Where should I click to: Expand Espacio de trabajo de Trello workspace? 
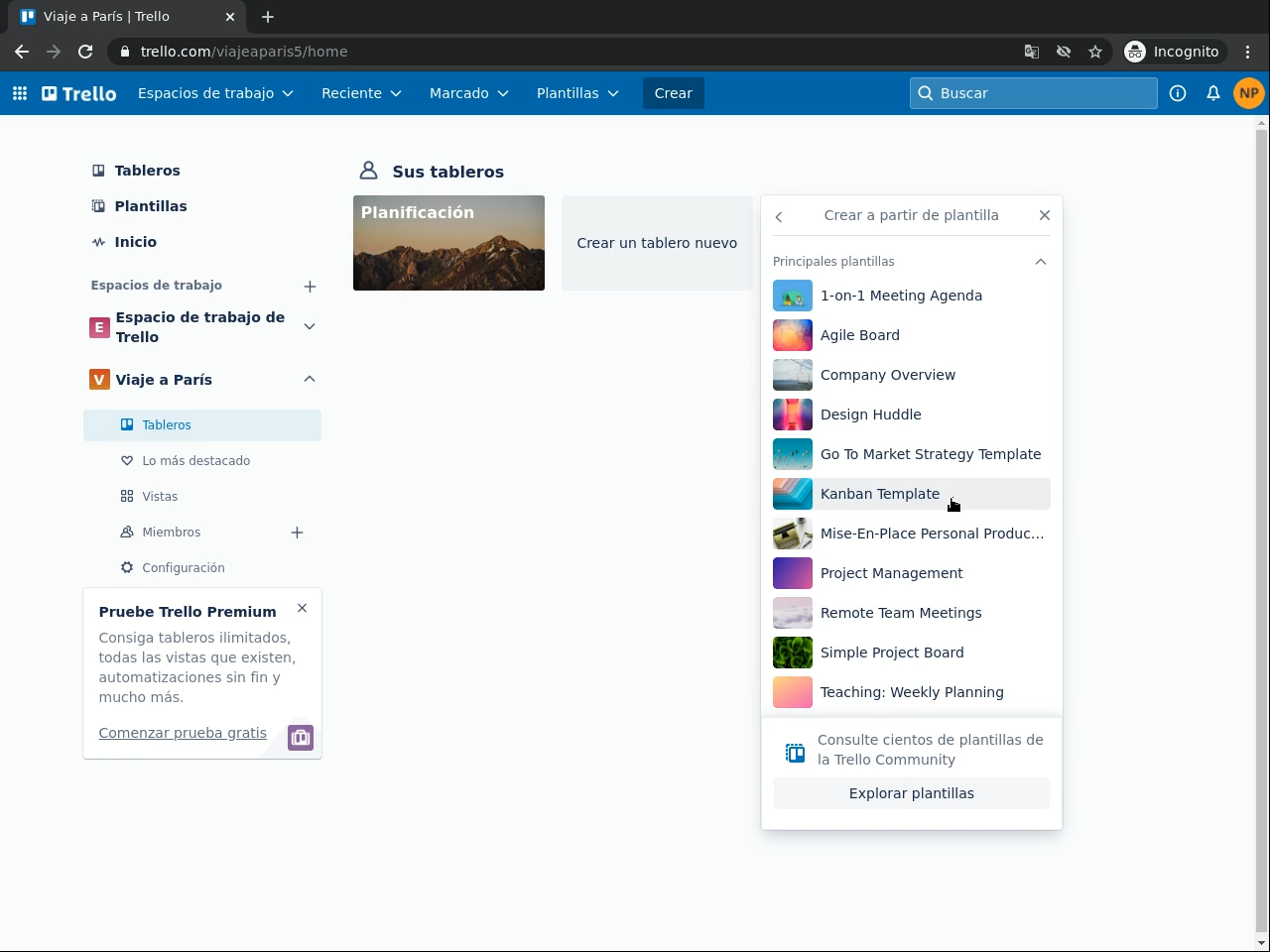click(x=310, y=327)
